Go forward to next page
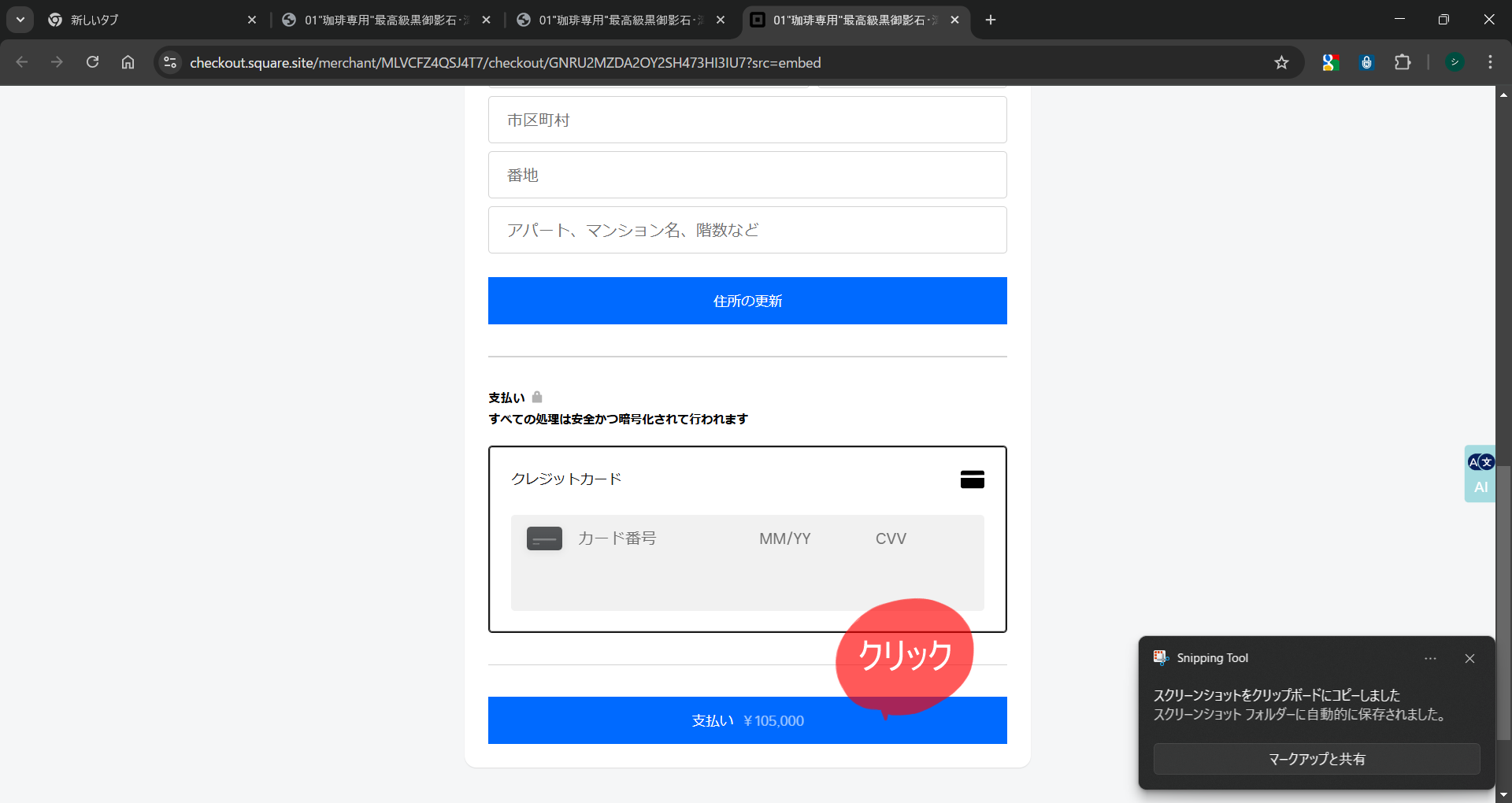This screenshot has width=1512, height=803. pos(57,62)
